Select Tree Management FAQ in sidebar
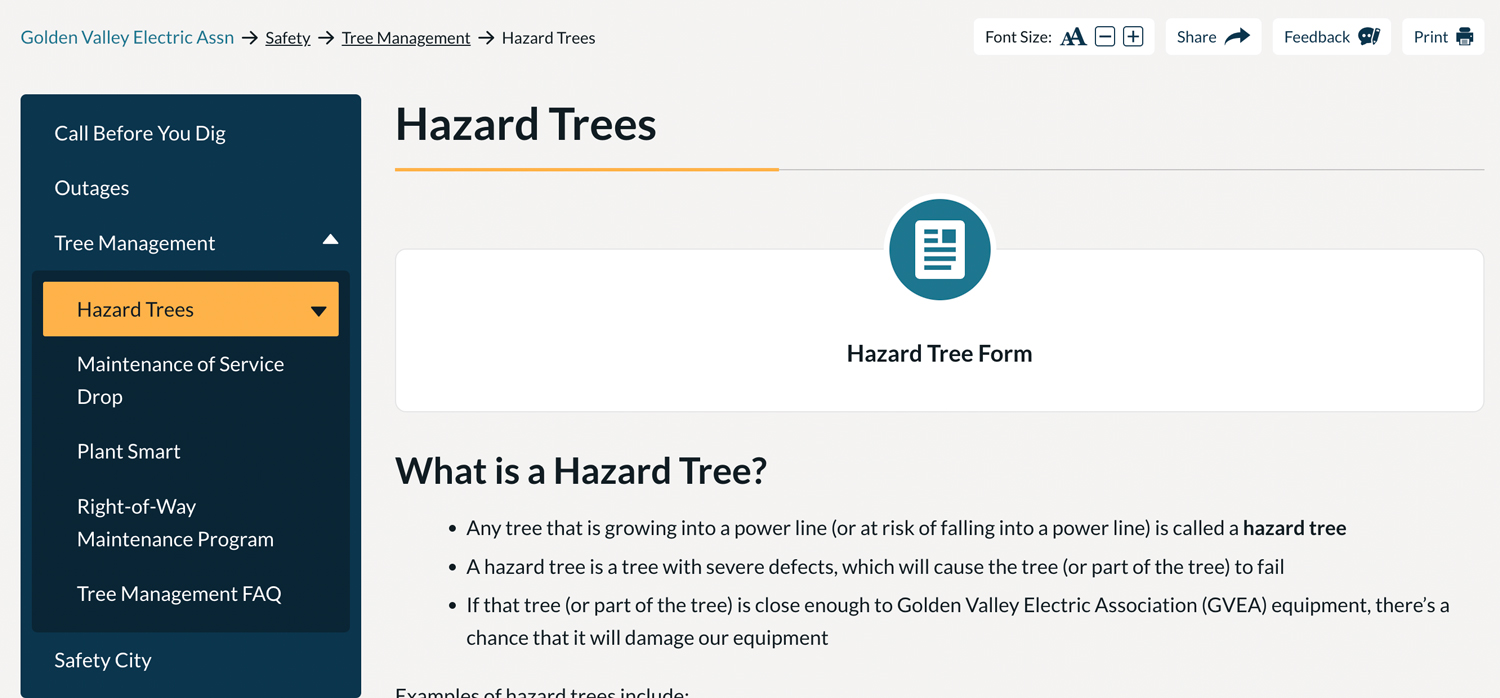The width and height of the screenshot is (1500, 698). coord(179,593)
